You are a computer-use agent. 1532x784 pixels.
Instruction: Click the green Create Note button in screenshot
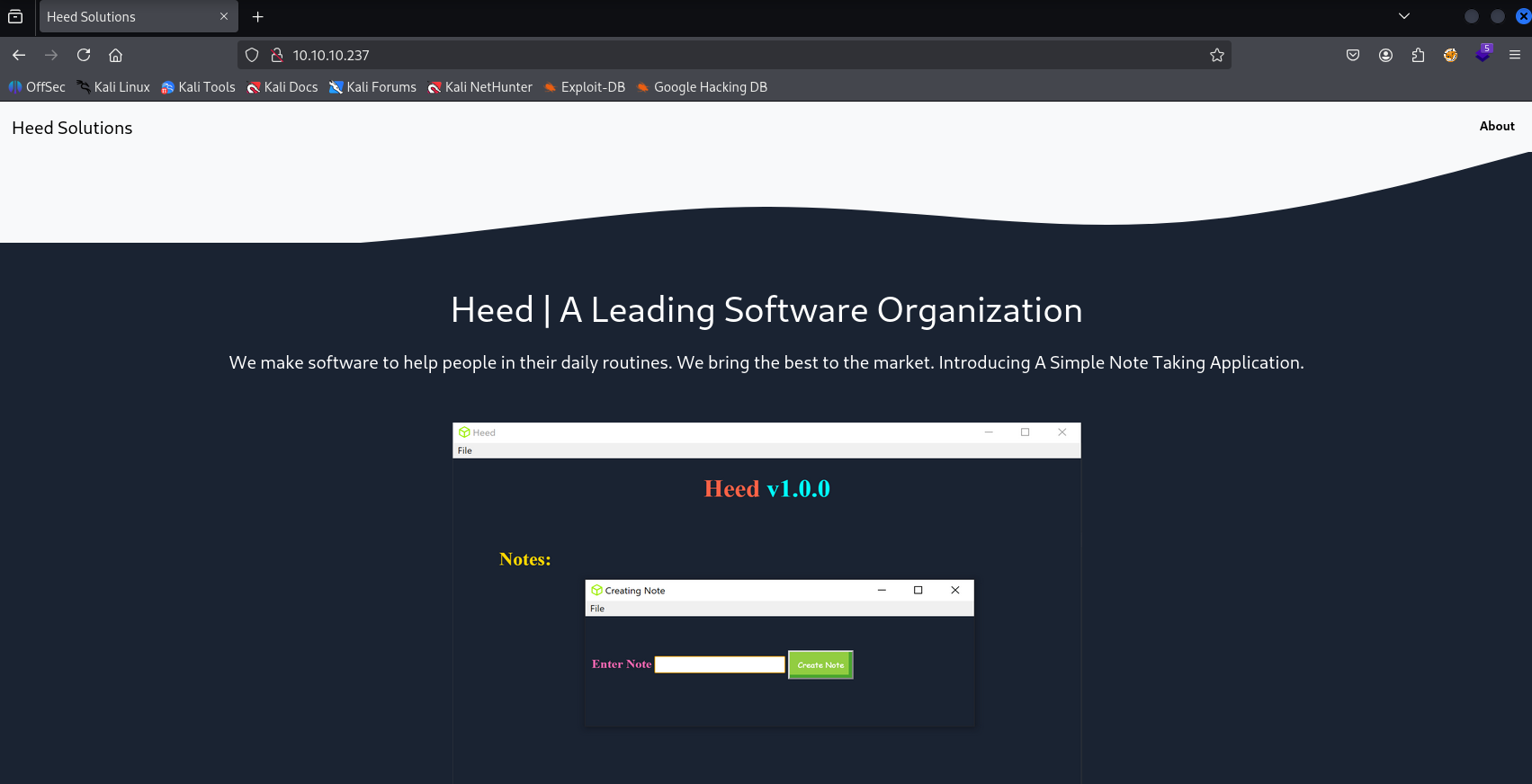tap(820, 664)
